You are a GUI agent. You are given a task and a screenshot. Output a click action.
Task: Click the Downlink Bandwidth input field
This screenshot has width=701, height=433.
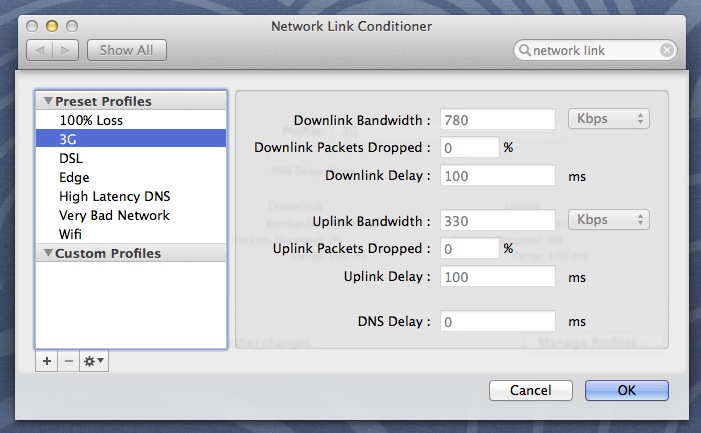click(x=497, y=120)
